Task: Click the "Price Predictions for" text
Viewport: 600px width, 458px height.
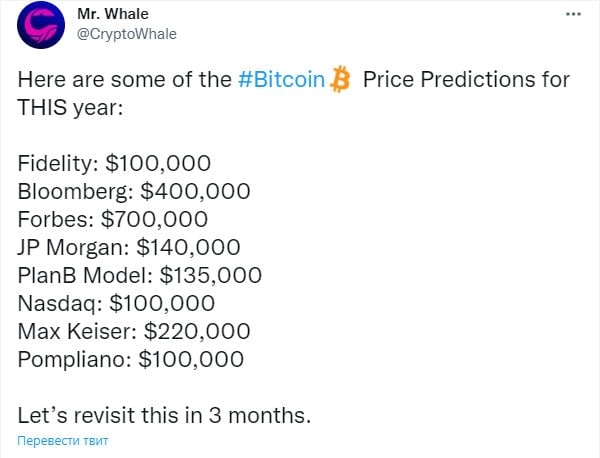Action: click(x=466, y=81)
